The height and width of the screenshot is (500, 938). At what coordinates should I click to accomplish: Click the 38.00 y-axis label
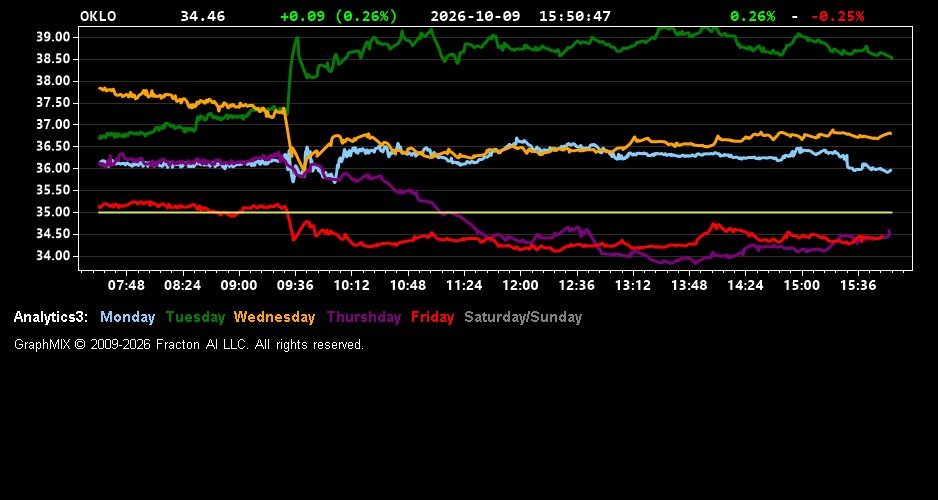coord(54,81)
